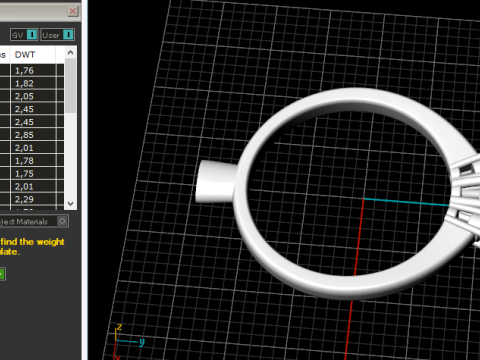Select the row with DWT value 2,29
480x360 pixels.
point(32,200)
